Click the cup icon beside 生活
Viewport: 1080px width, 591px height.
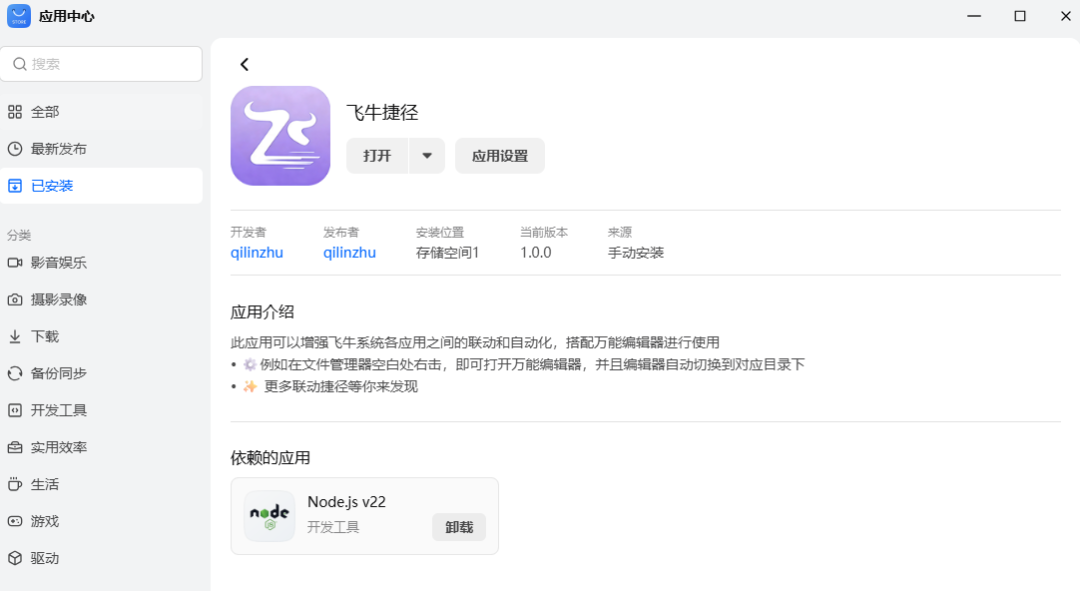point(14,484)
